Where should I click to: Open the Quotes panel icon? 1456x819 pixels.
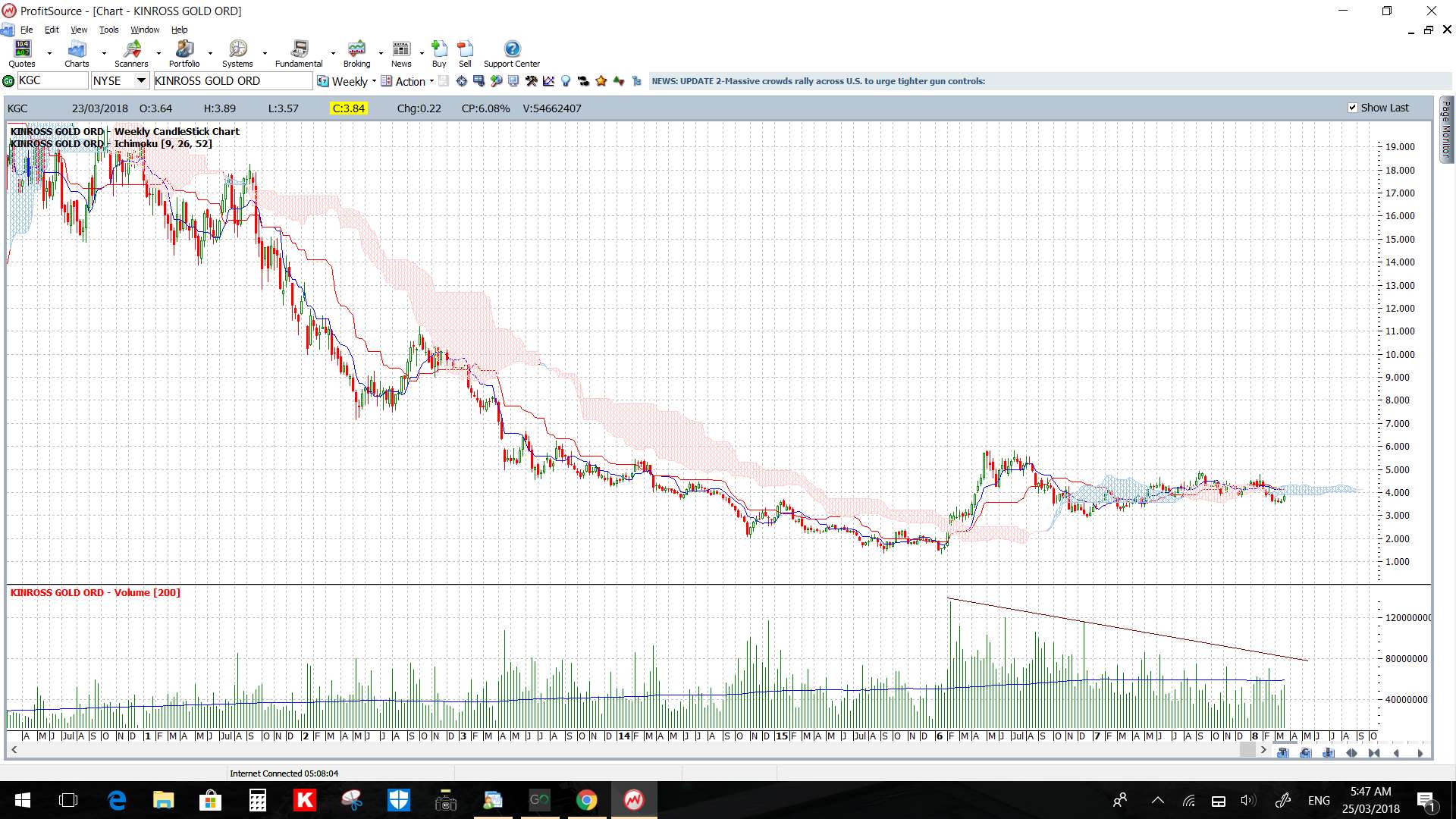[x=23, y=49]
